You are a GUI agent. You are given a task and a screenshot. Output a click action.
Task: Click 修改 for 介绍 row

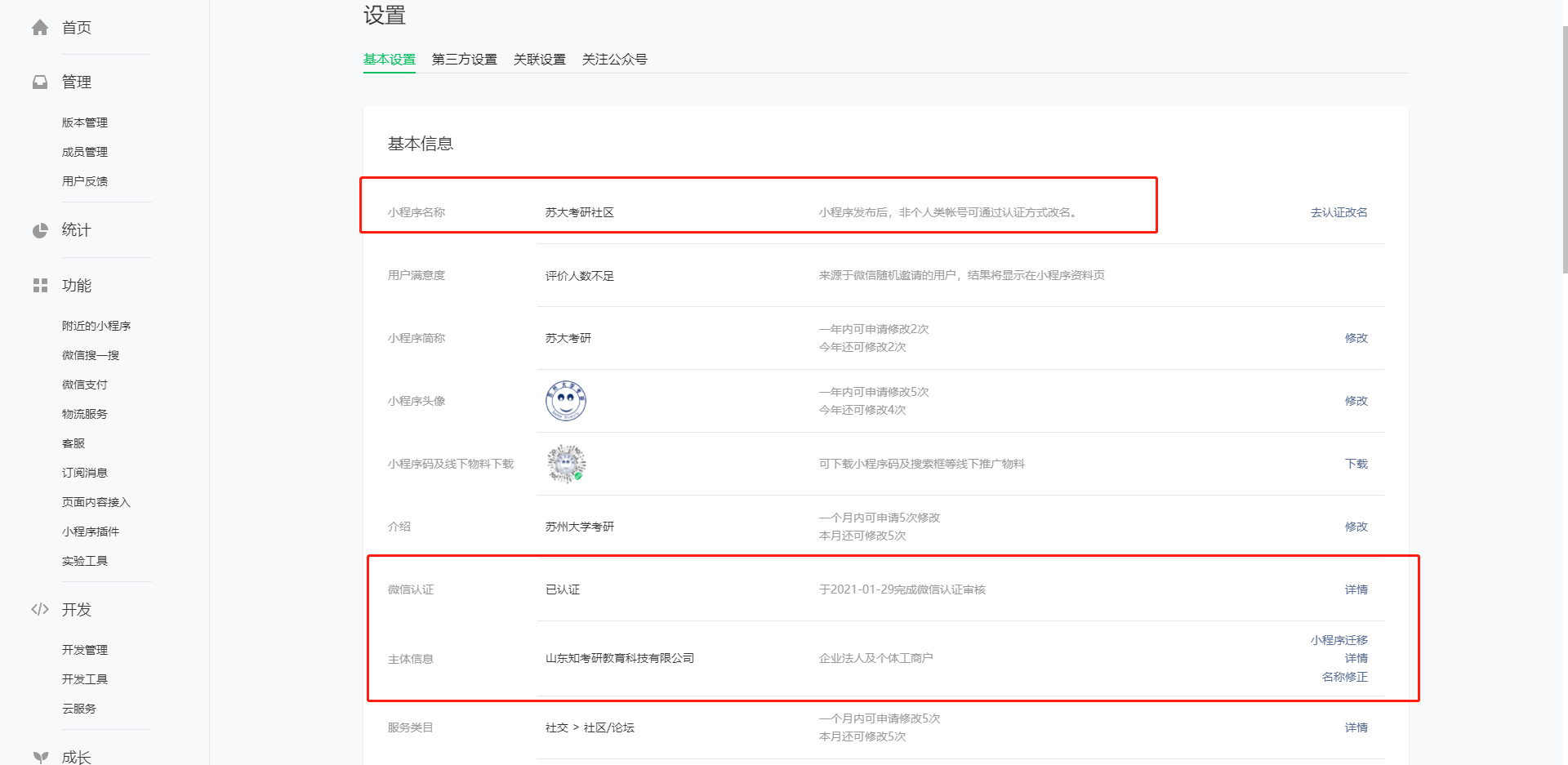coord(1356,527)
